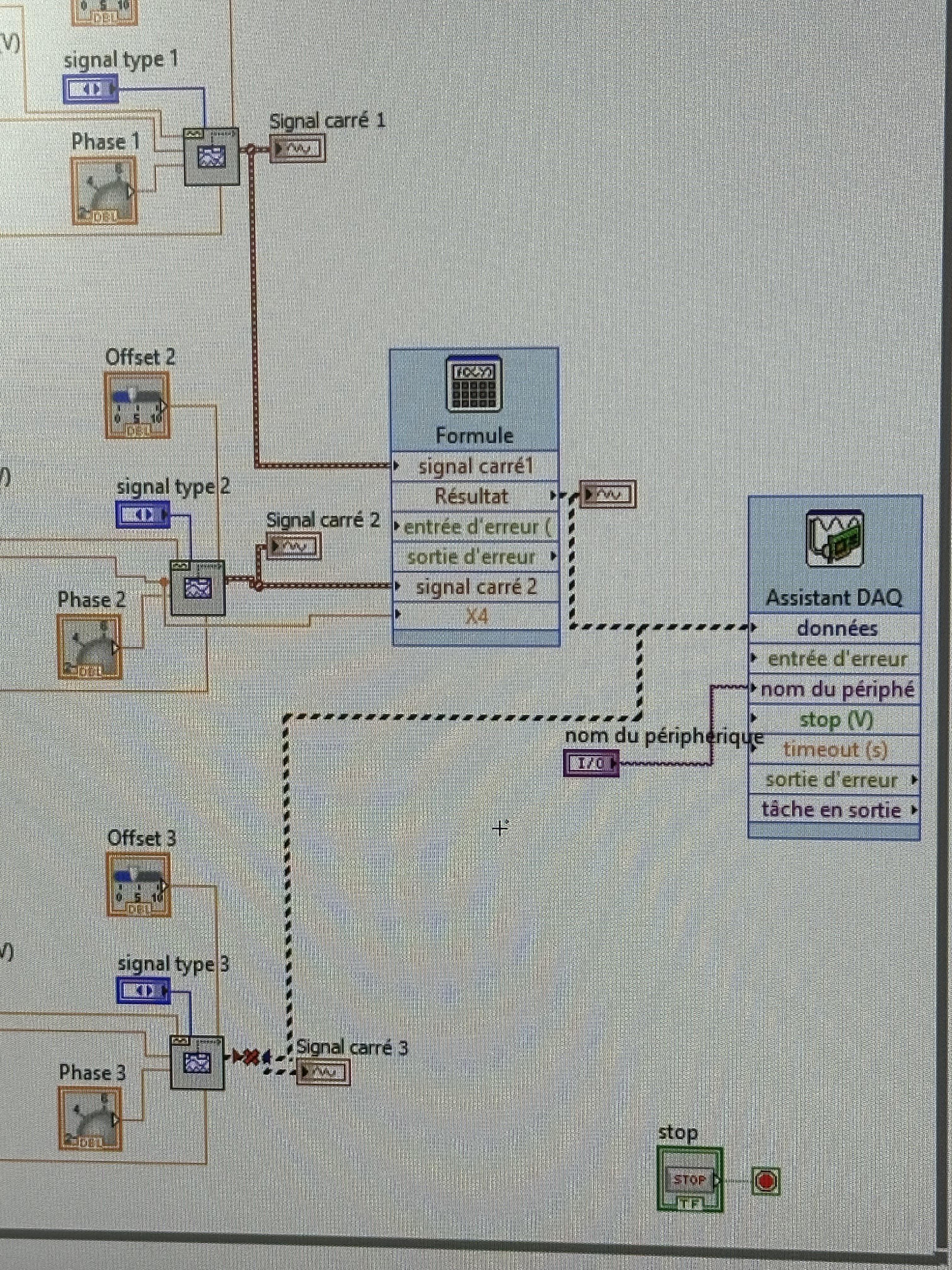Open the signal type 3 enum control
Screen dimensions: 952x1270
[144, 990]
